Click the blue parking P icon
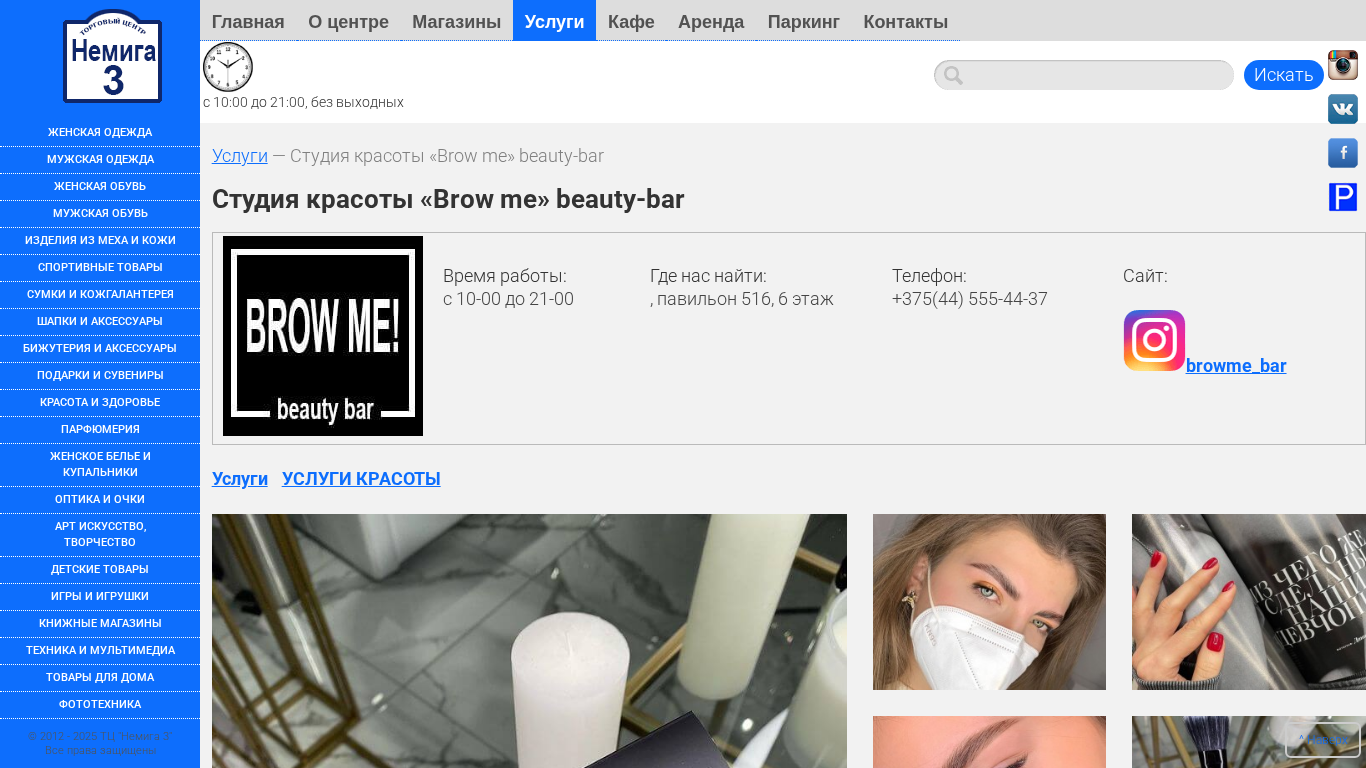Image resolution: width=1366 pixels, height=768 pixels. point(1342,197)
